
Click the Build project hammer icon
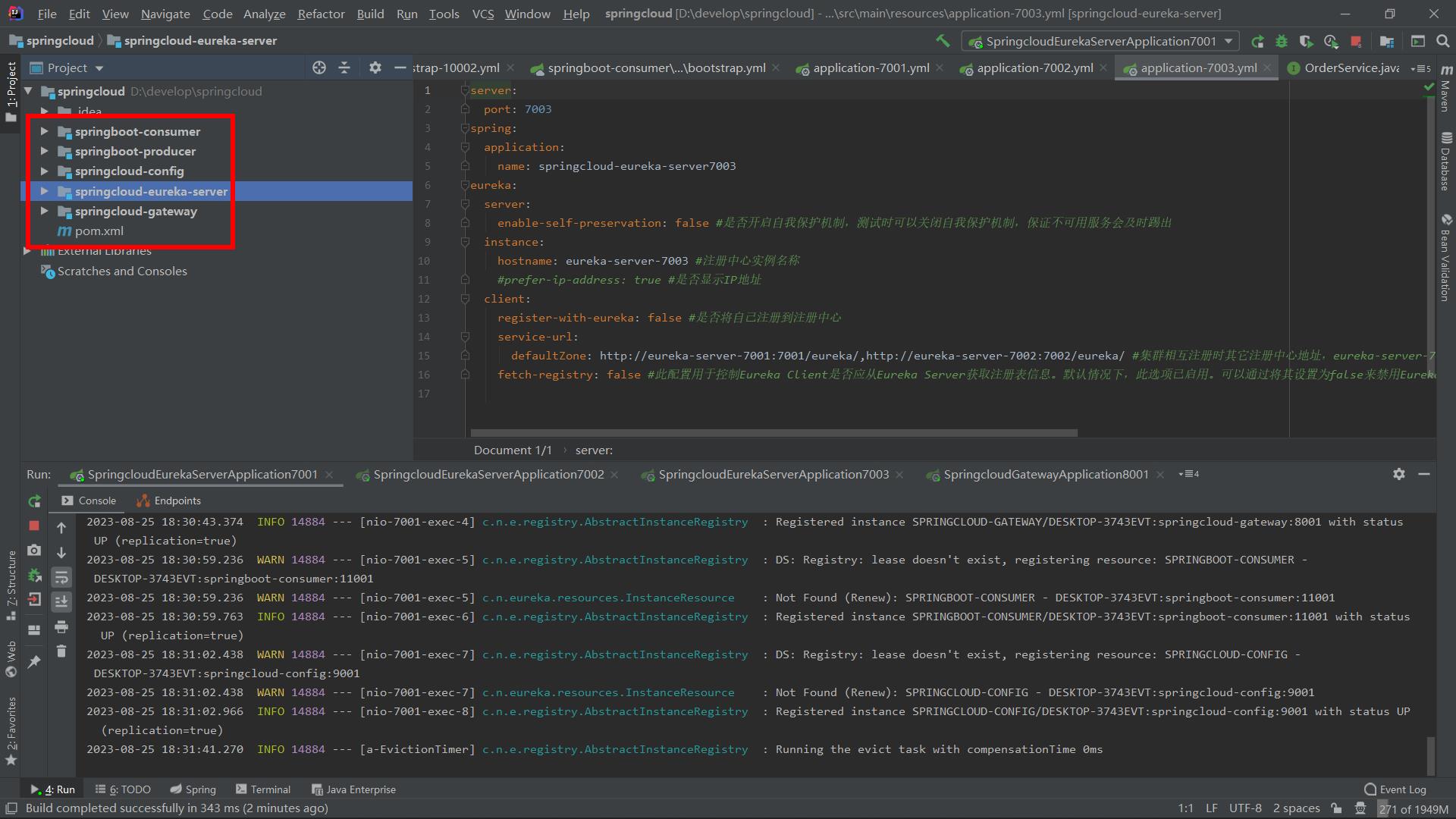943,41
